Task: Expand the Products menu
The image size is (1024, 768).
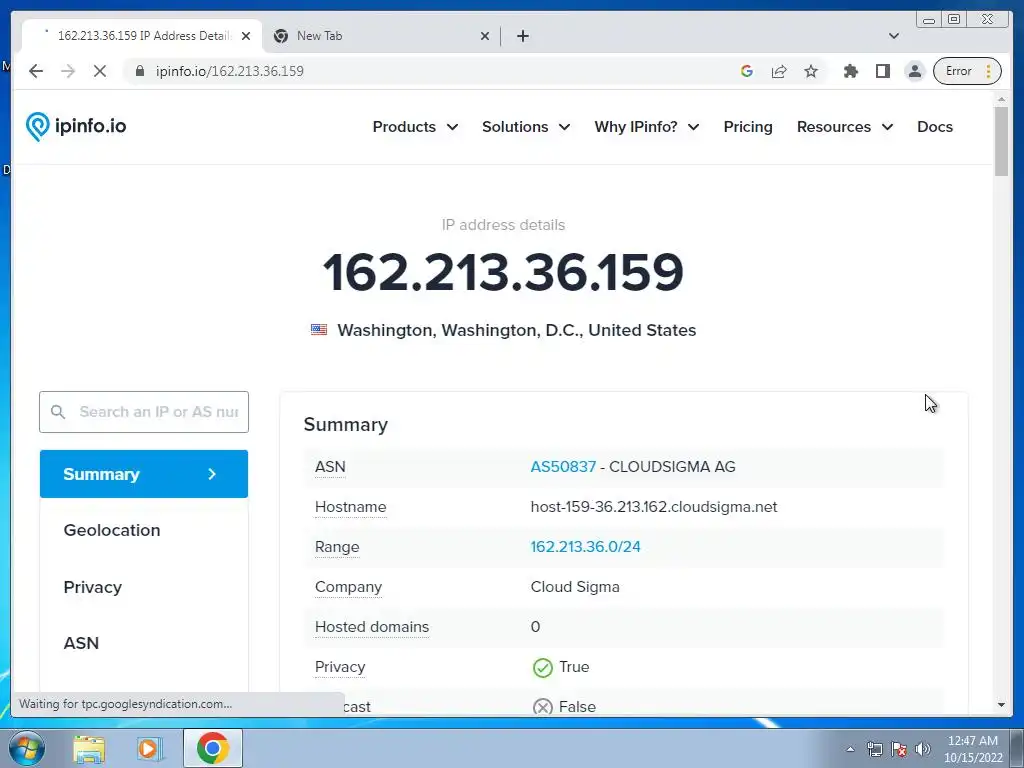Action: click(x=415, y=127)
